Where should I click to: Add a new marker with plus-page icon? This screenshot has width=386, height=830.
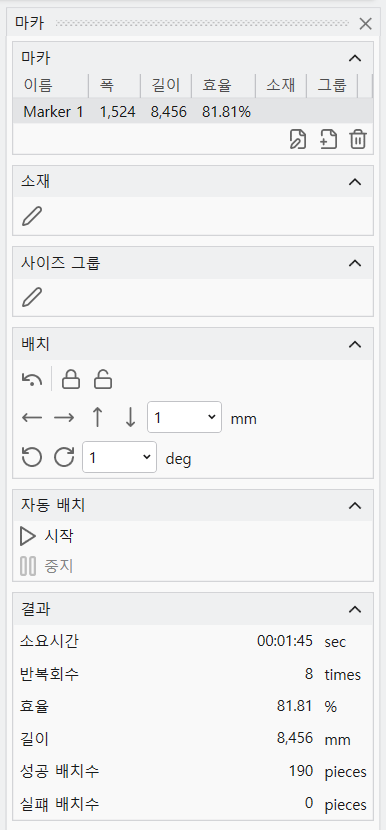pos(328,140)
